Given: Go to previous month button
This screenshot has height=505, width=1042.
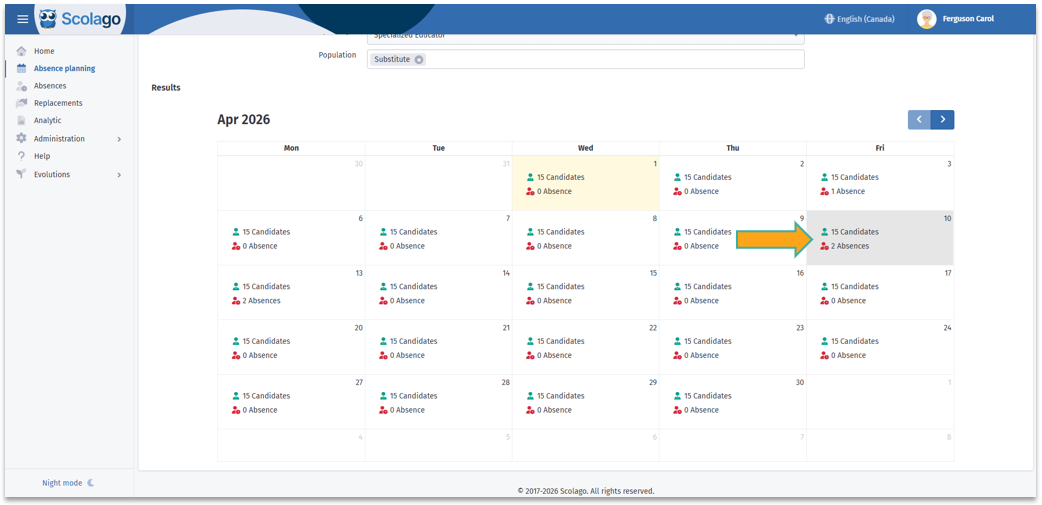Looking at the screenshot, I should [x=920, y=120].
